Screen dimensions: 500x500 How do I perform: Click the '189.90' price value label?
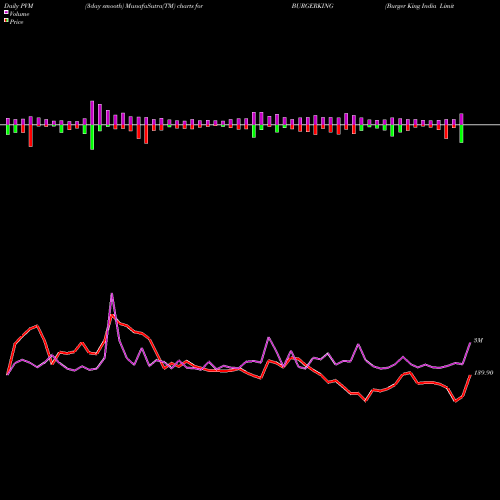(483, 373)
